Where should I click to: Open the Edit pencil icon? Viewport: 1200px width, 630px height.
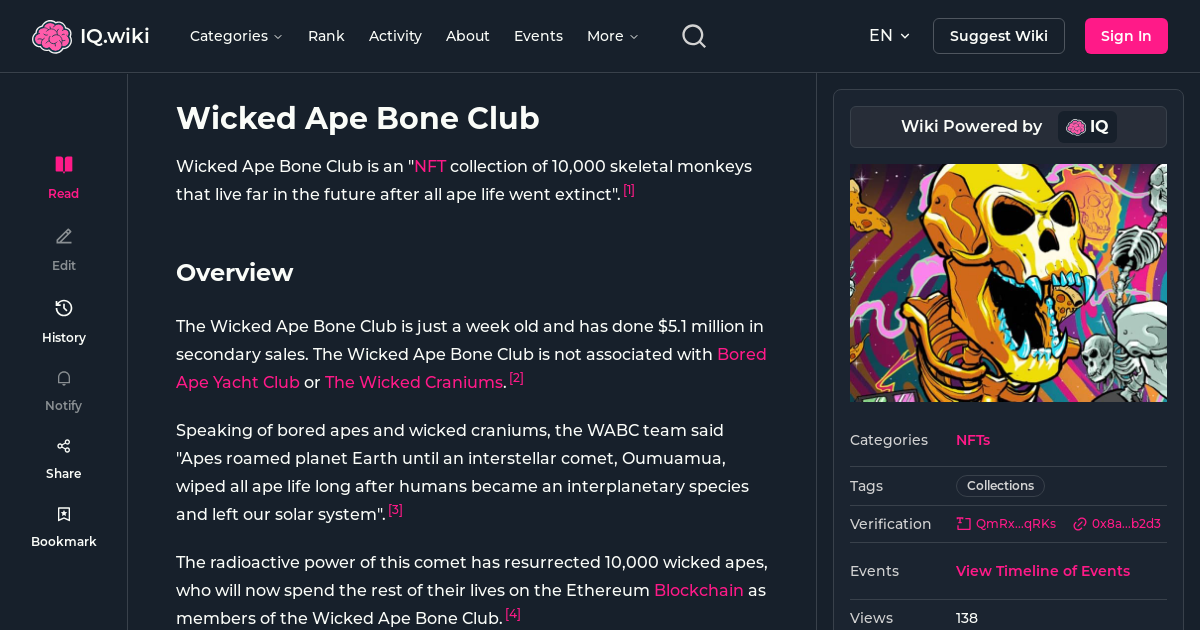click(63, 236)
